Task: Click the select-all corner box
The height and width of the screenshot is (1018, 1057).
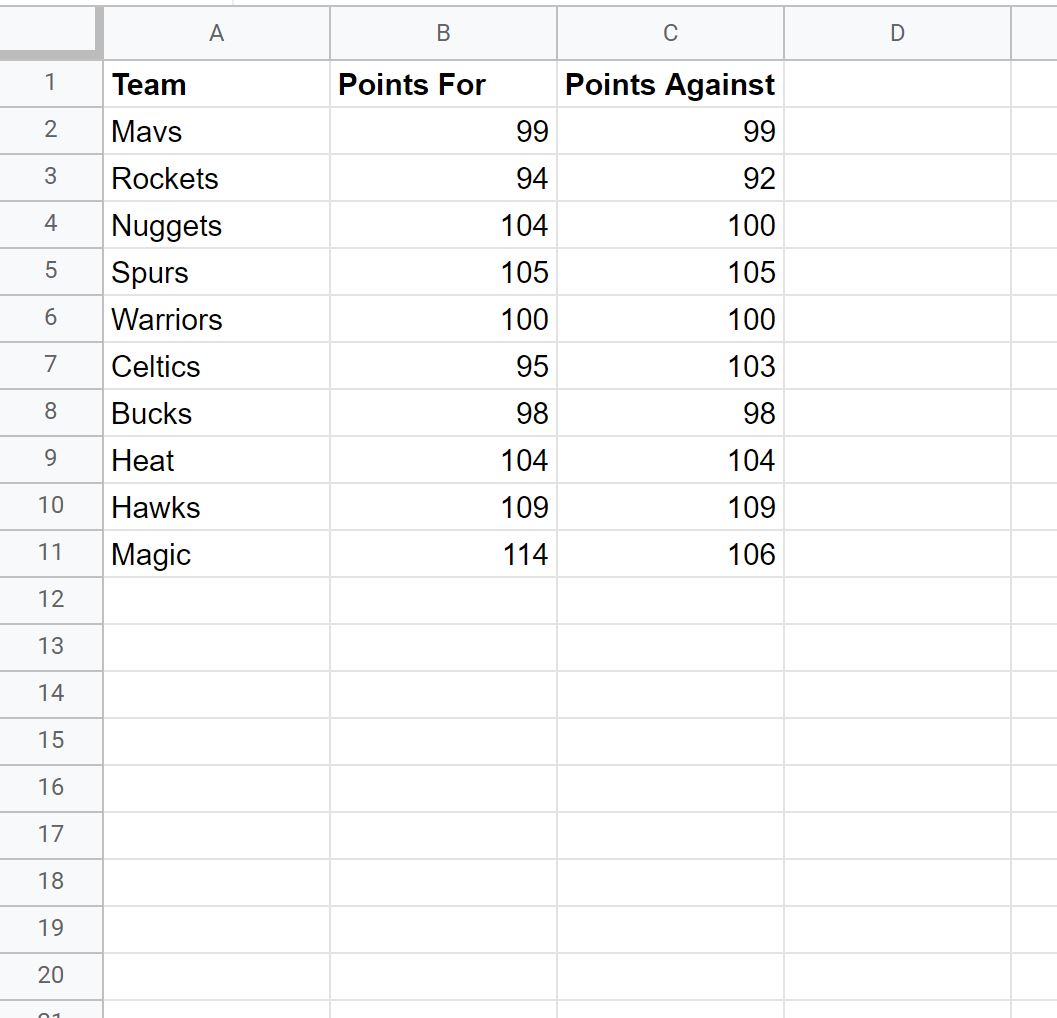Action: point(51,30)
